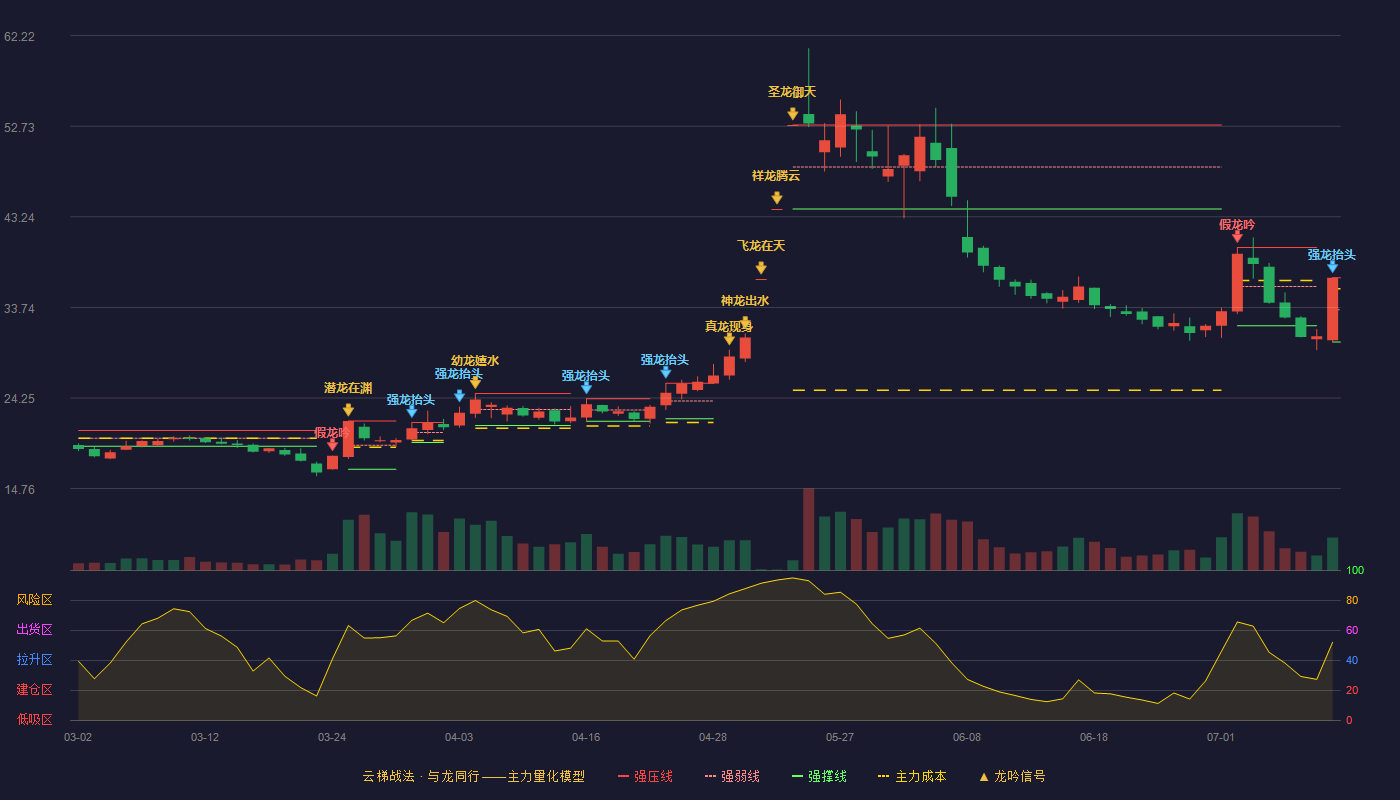Image resolution: width=1400 pixels, height=800 pixels.
Task: Toggle the 强弱线 legend series
Action: click(x=732, y=776)
